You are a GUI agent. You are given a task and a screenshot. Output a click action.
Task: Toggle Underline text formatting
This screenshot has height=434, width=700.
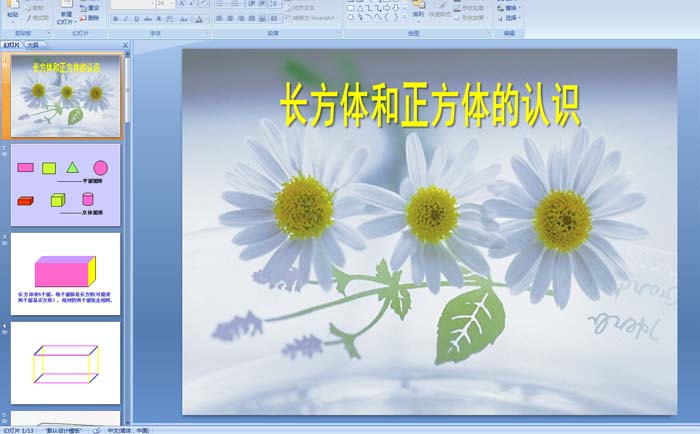(136, 18)
